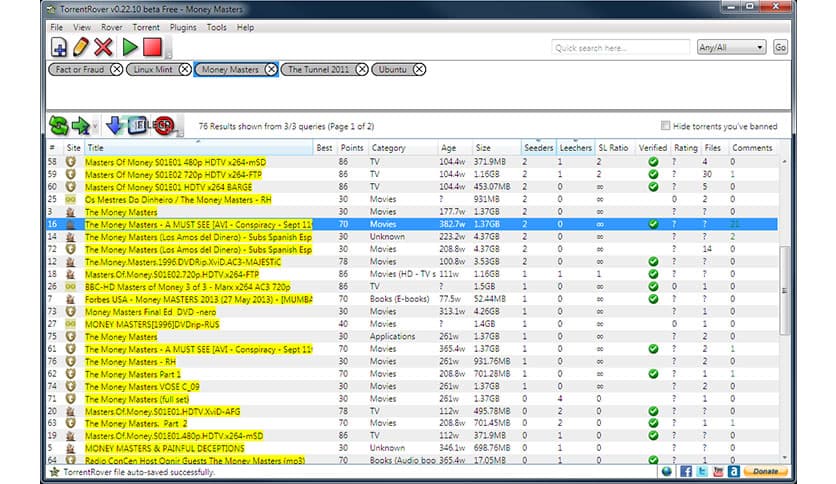Select row MONEY MASTERS & PAINFUL DECEPTIONS
The image size is (836, 484).
pyautogui.click(x=412, y=448)
